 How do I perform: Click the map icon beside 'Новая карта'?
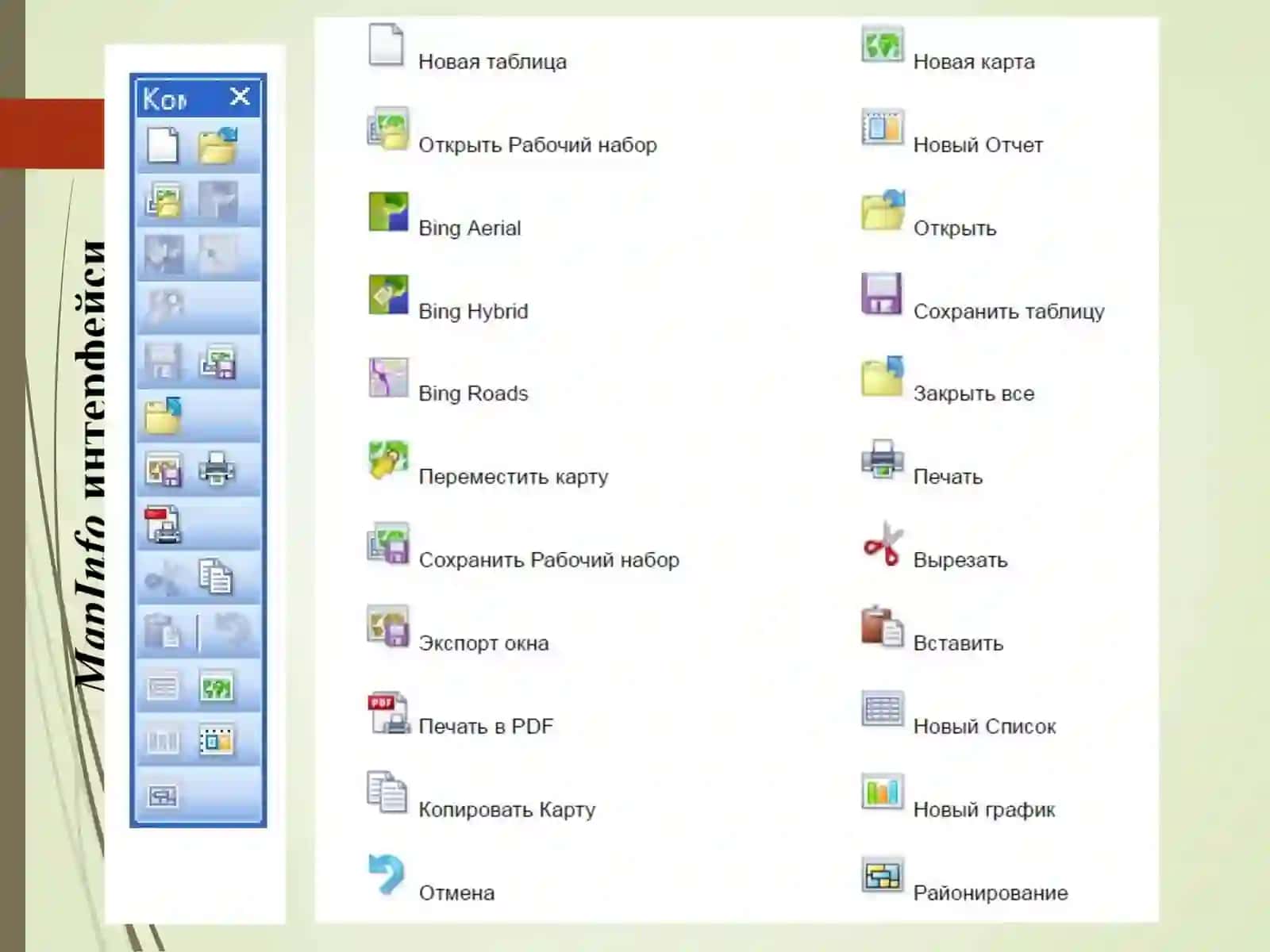(x=882, y=44)
